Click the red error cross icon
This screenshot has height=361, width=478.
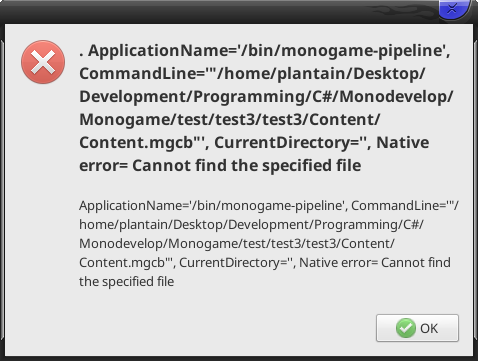pyautogui.click(x=43, y=62)
